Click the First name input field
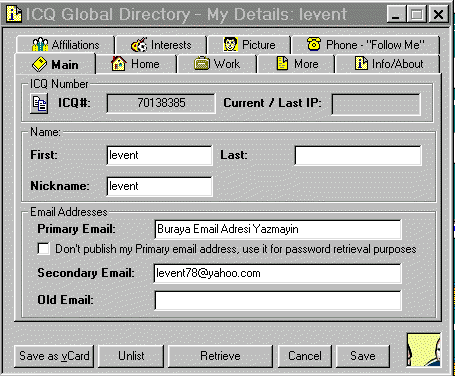The width and height of the screenshot is (455, 376). click(x=159, y=155)
